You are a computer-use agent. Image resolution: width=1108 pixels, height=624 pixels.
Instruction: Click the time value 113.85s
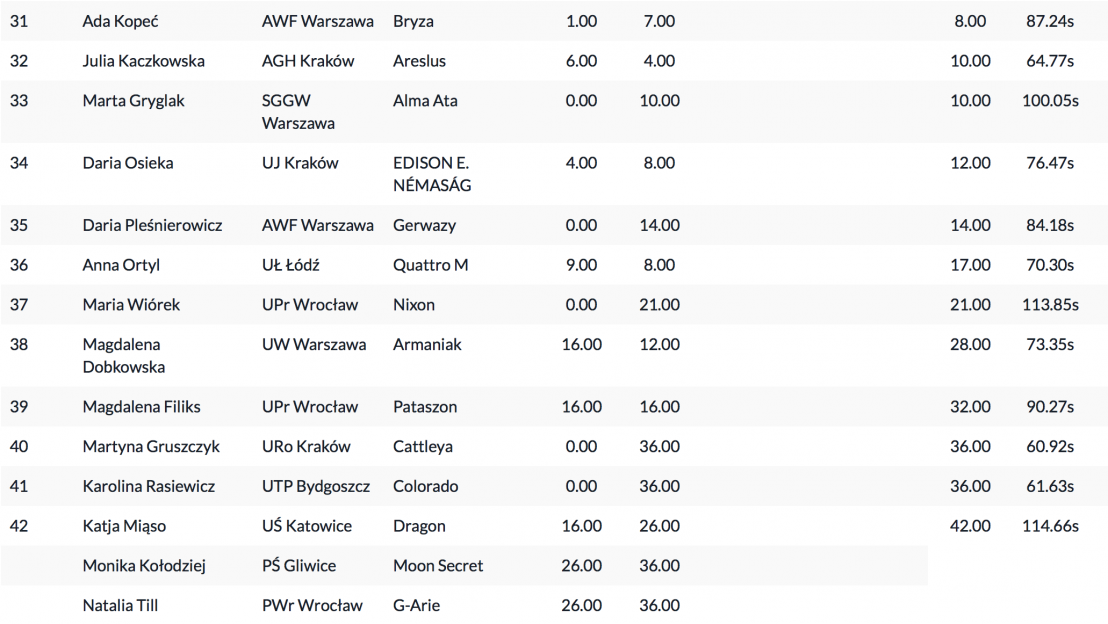coord(1050,305)
